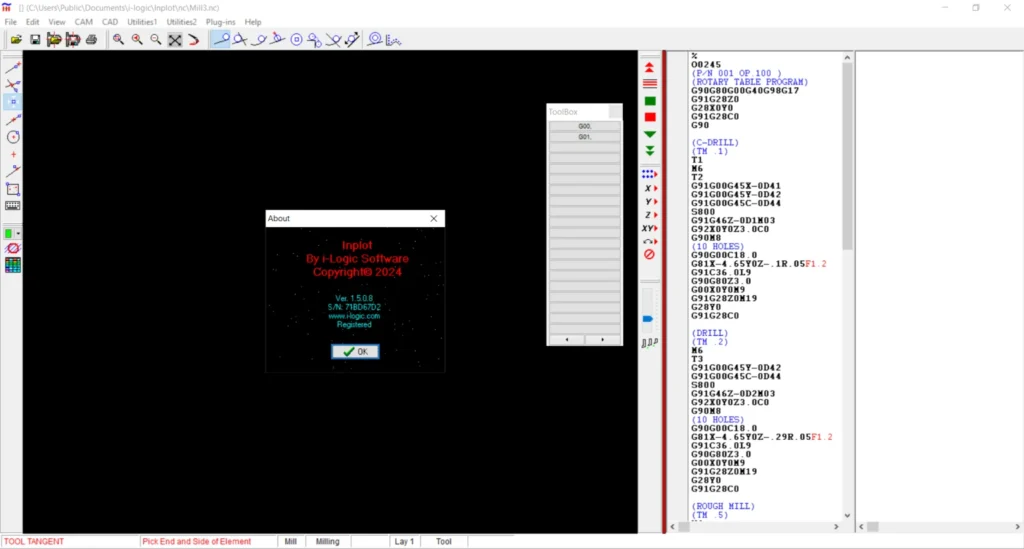Select the line drawing tool in left sidebar
This screenshot has height=549, width=1024.
12,68
